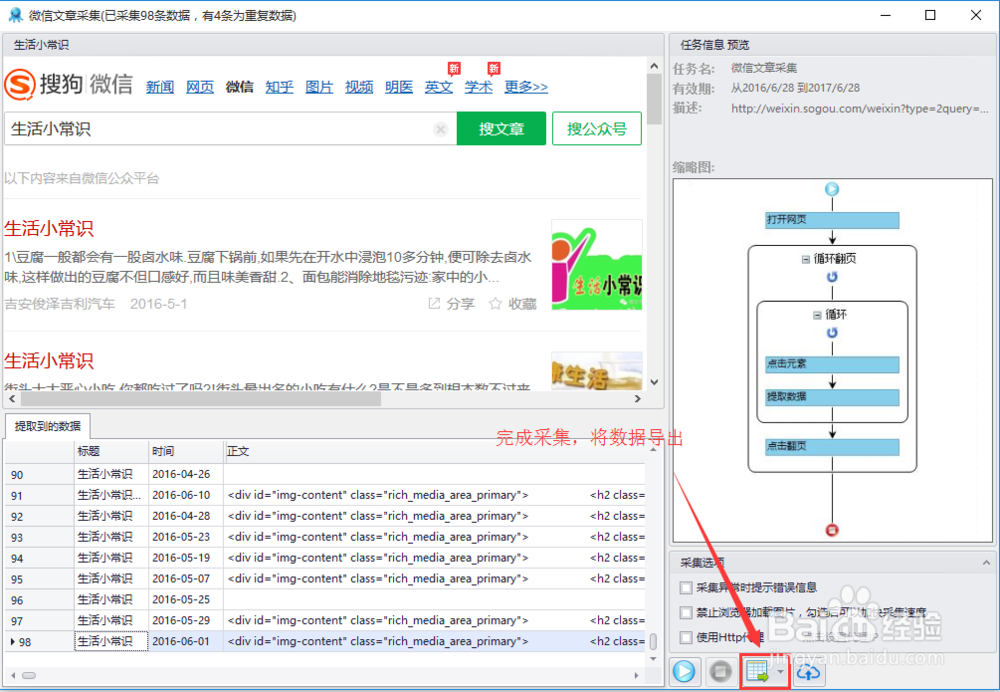Click the 正文 column header
This screenshot has height=692, width=1000.
[435, 452]
